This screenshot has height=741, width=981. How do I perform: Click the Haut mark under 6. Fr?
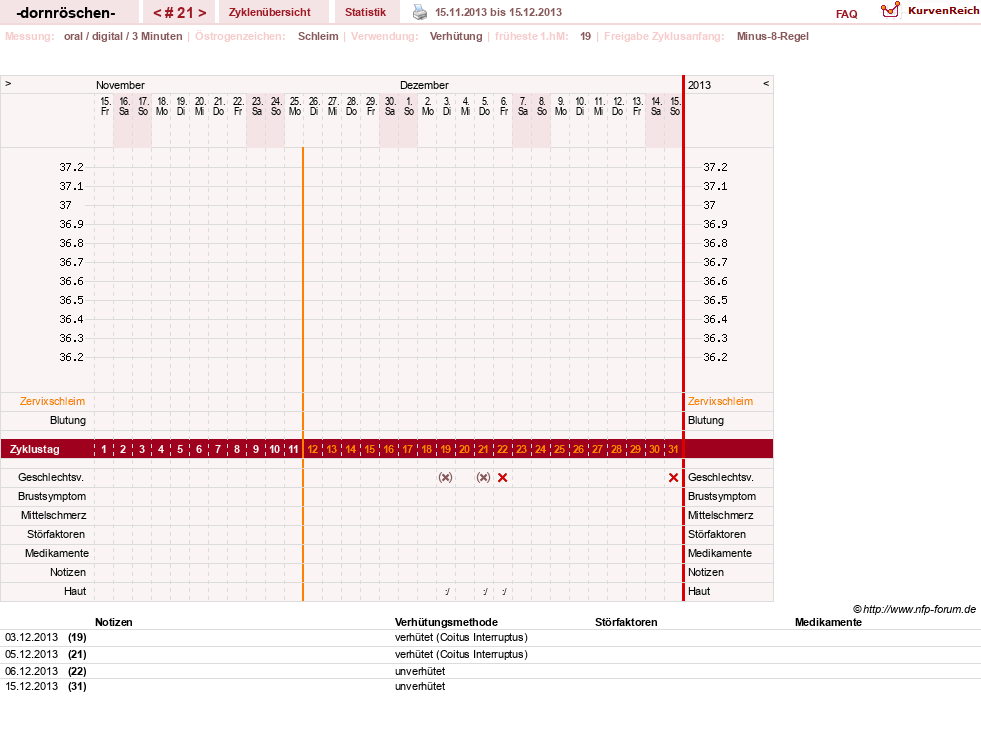[x=504, y=591]
